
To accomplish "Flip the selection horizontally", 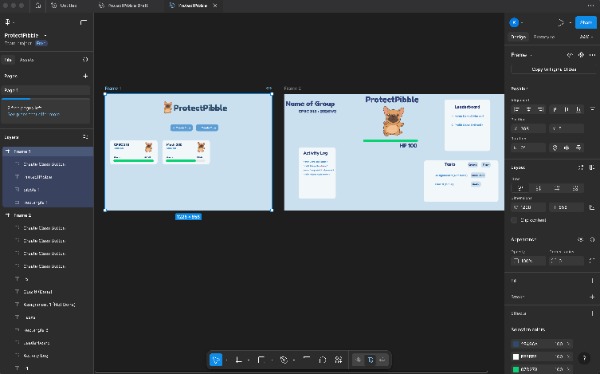I will point(566,147).
